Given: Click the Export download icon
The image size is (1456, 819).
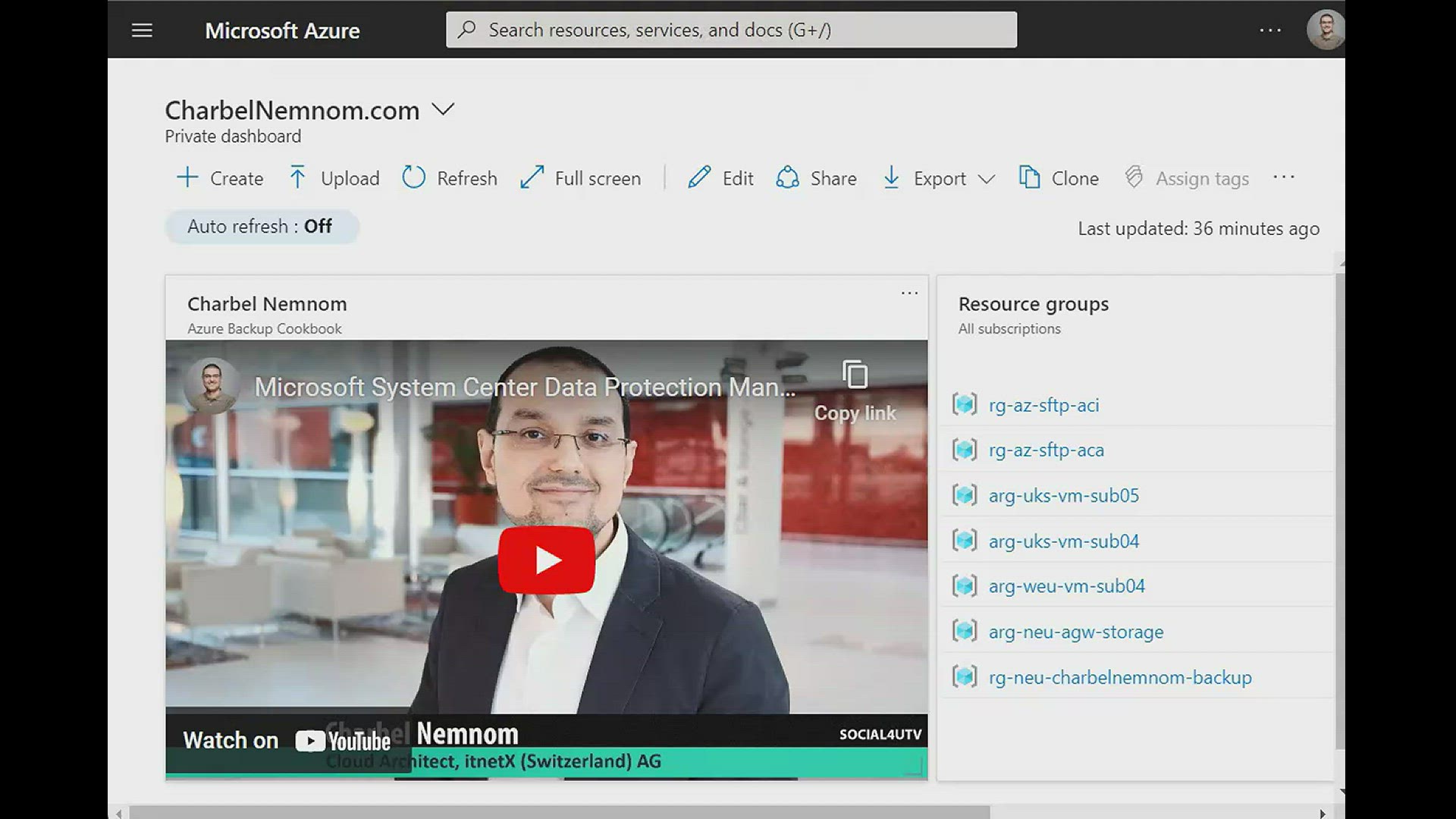Looking at the screenshot, I should 892,177.
